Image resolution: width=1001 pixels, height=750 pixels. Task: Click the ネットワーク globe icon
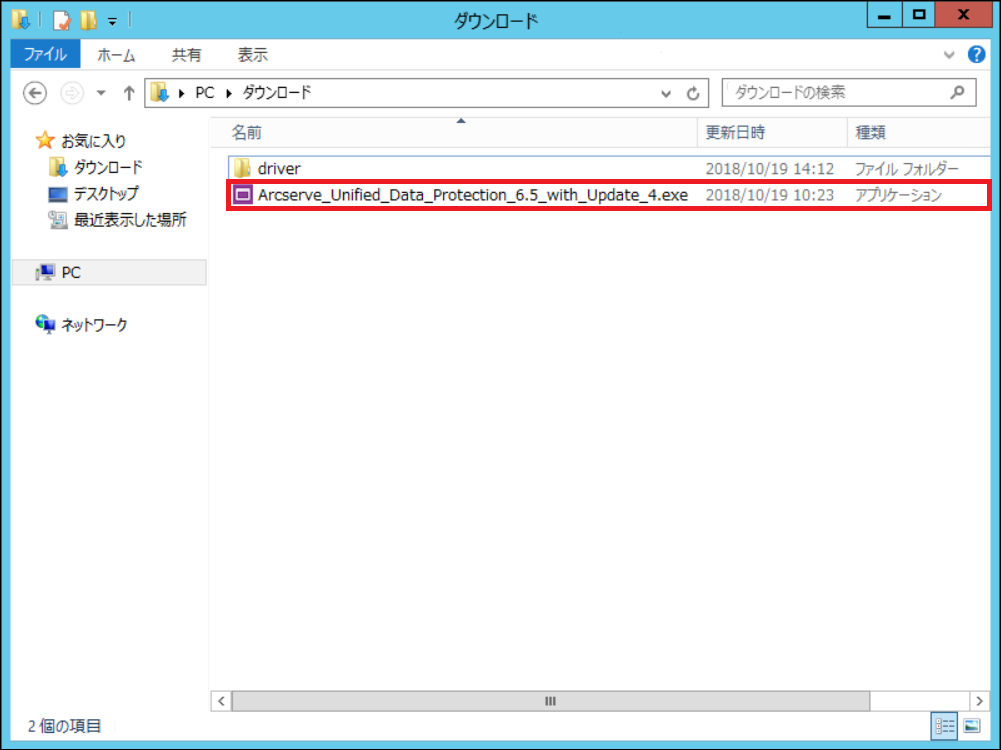click(x=45, y=324)
